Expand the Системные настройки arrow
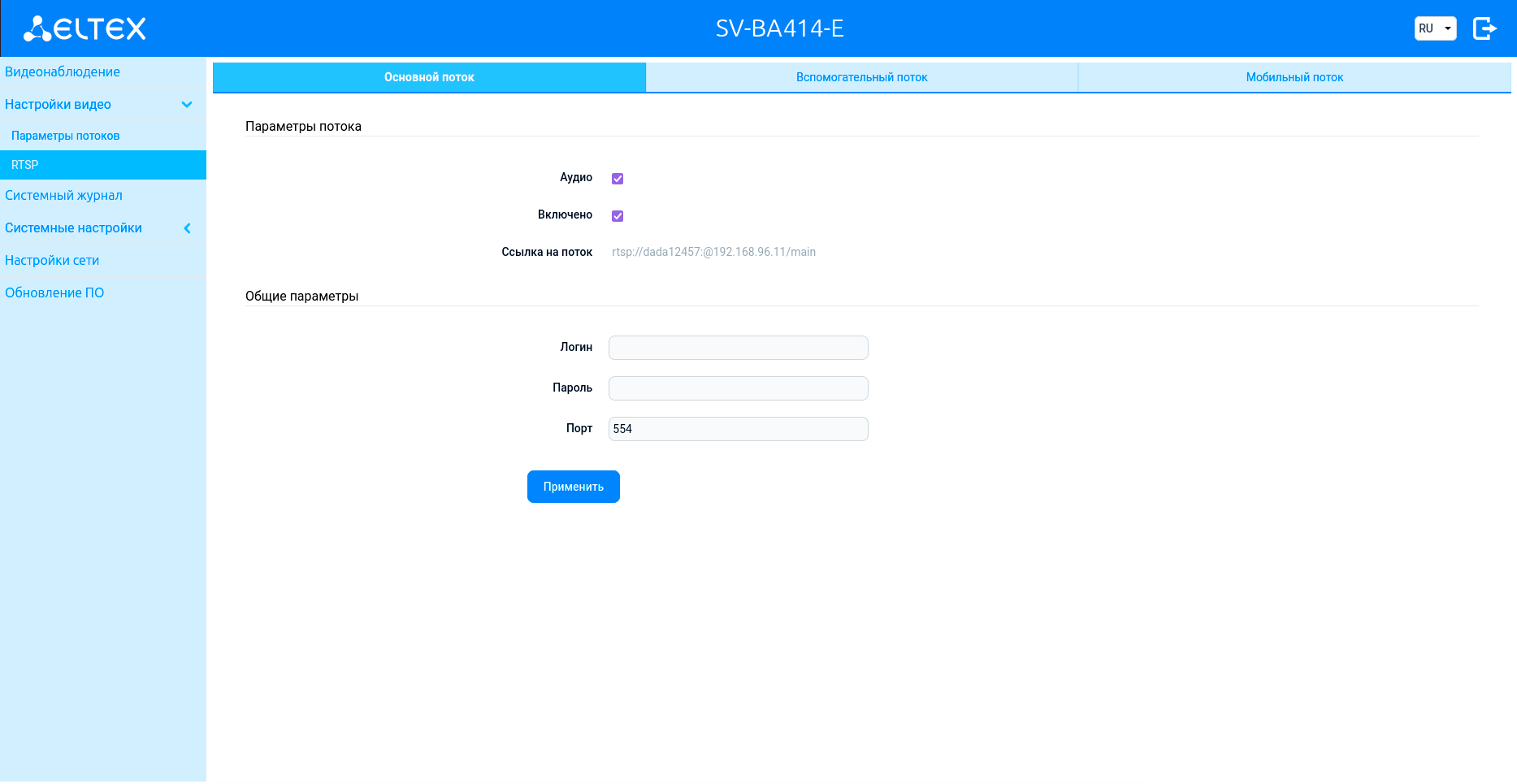The height and width of the screenshot is (784, 1517). click(187, 228)
